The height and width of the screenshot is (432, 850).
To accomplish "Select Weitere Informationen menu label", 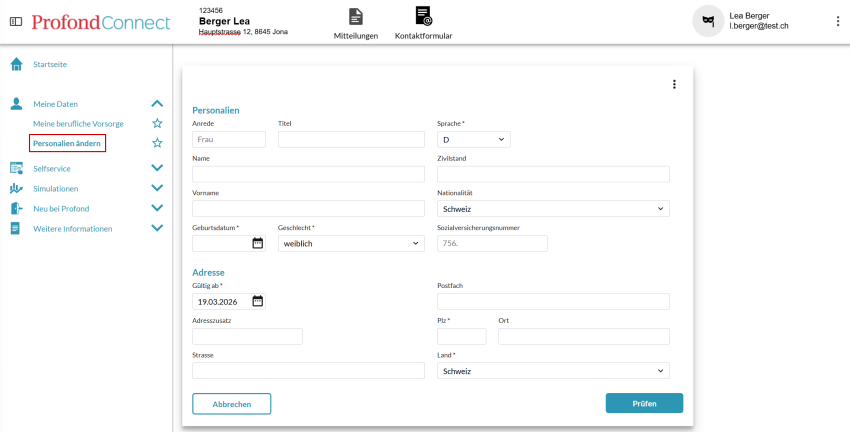I will click(73, 229).
